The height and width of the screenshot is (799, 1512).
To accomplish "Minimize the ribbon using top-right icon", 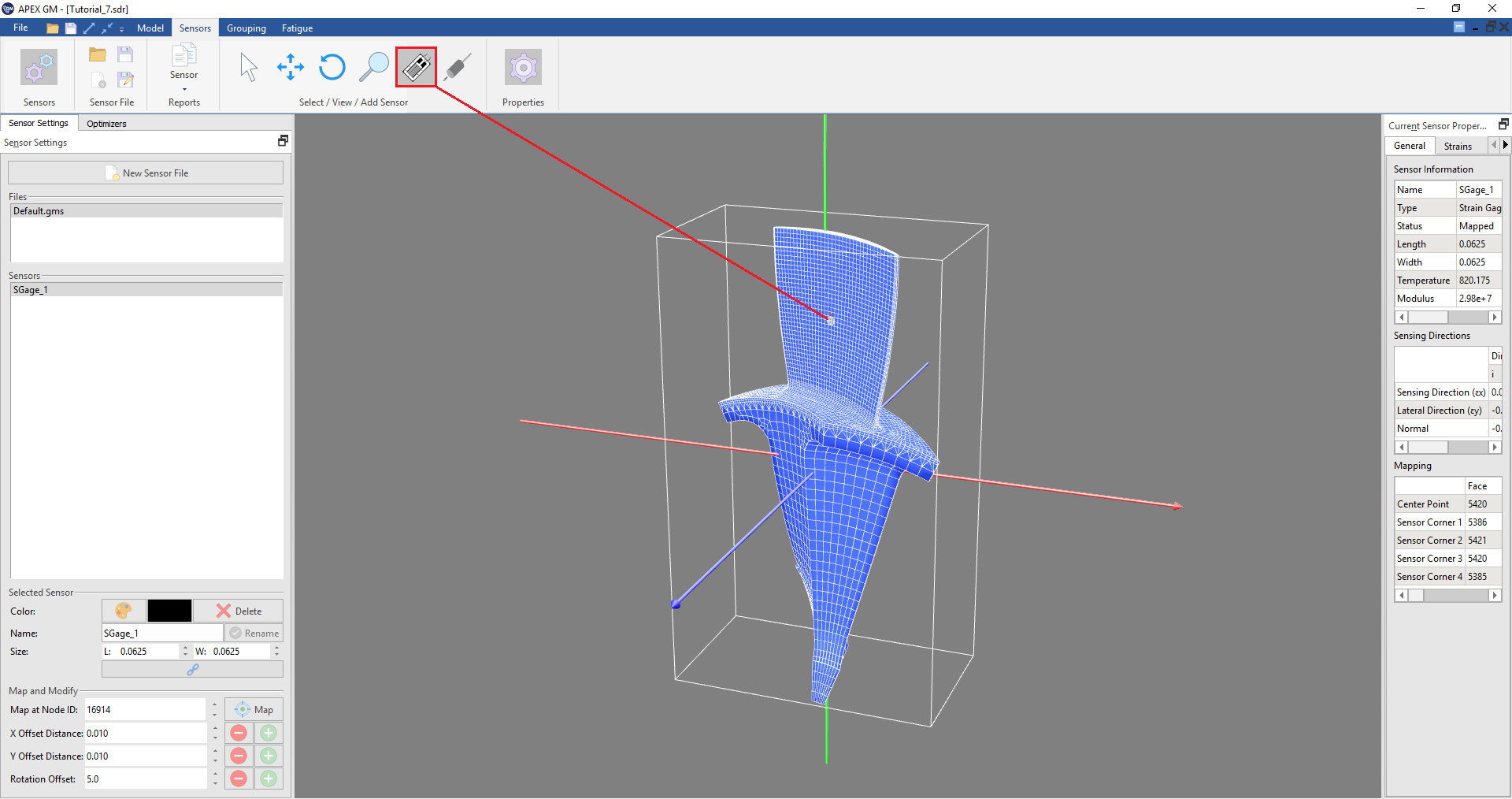I will click(1458, 28).
